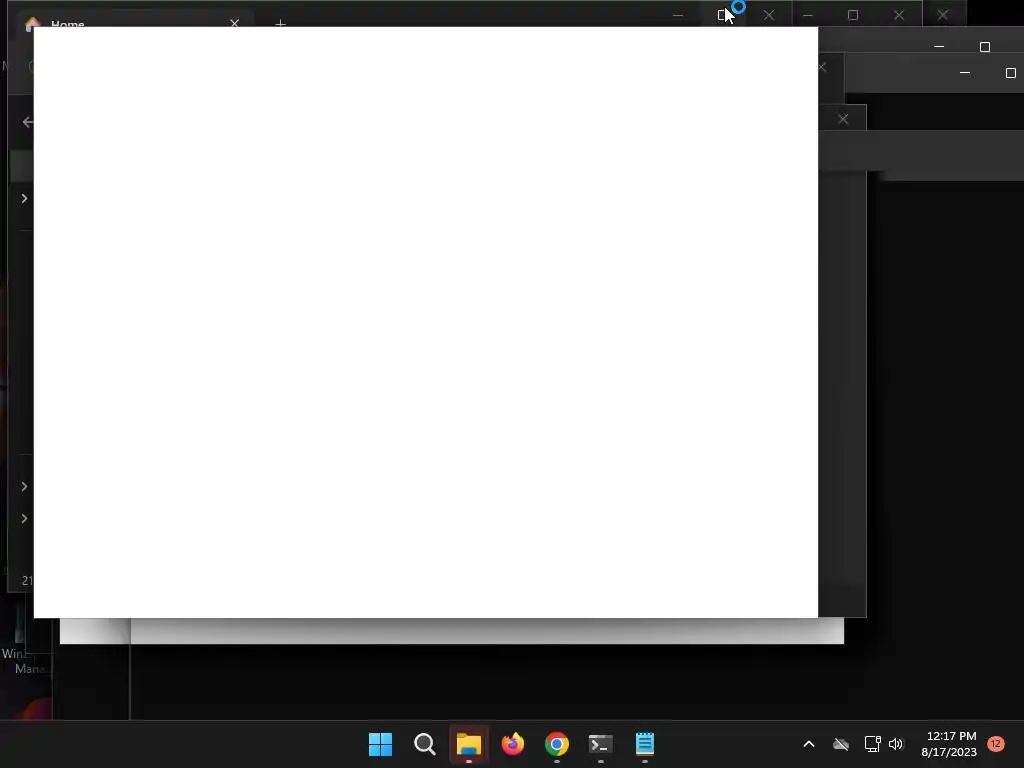
Task: Open the volume control in the tray
Action: (896, 744)
